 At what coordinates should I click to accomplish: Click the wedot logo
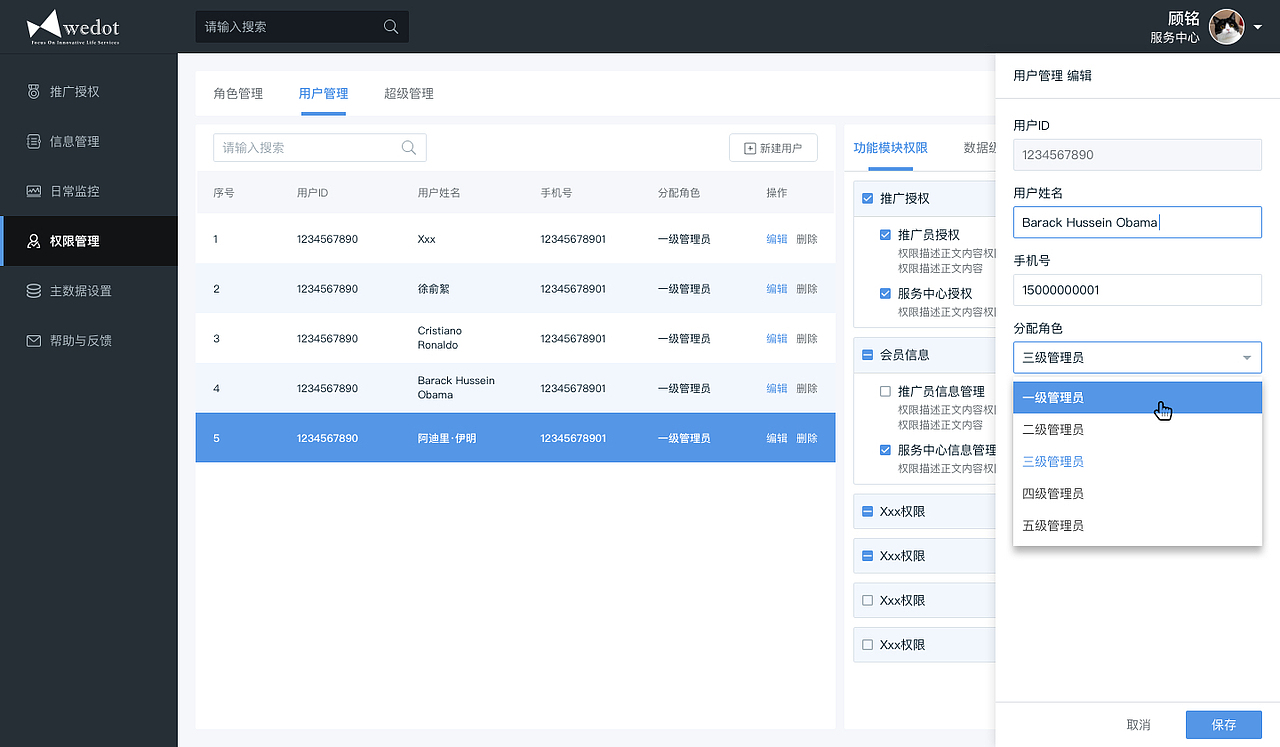[x=72, y=26]
